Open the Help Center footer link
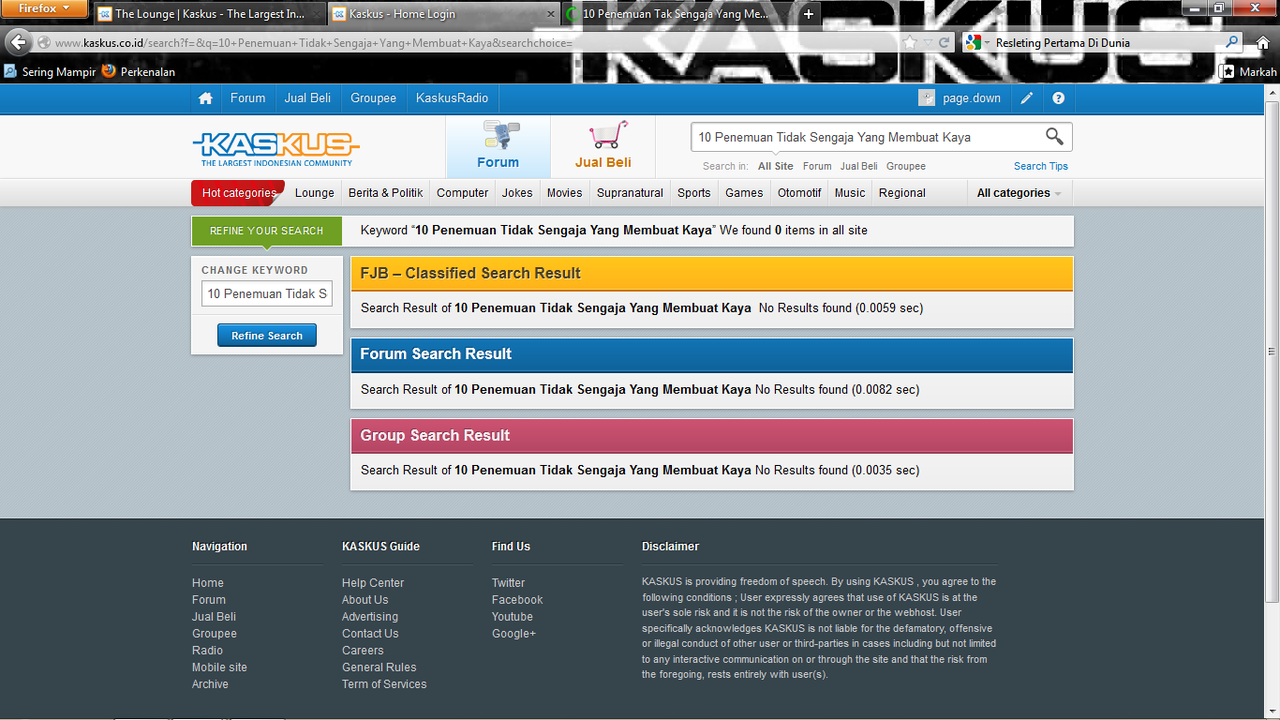1280x720 pixels. [x=373, y=583]
